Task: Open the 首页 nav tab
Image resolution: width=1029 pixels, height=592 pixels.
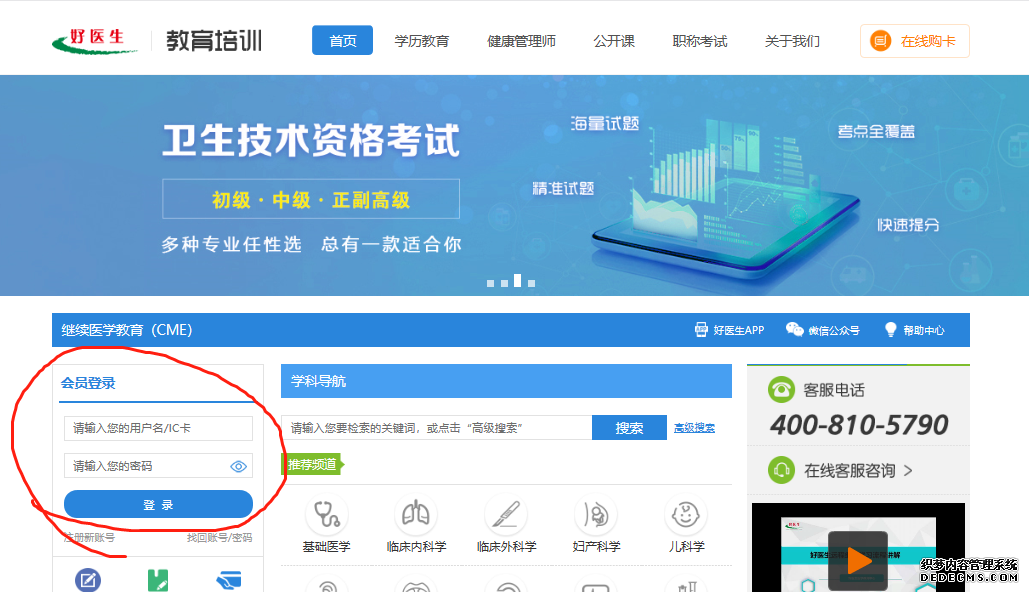Action: click(343, 41)
